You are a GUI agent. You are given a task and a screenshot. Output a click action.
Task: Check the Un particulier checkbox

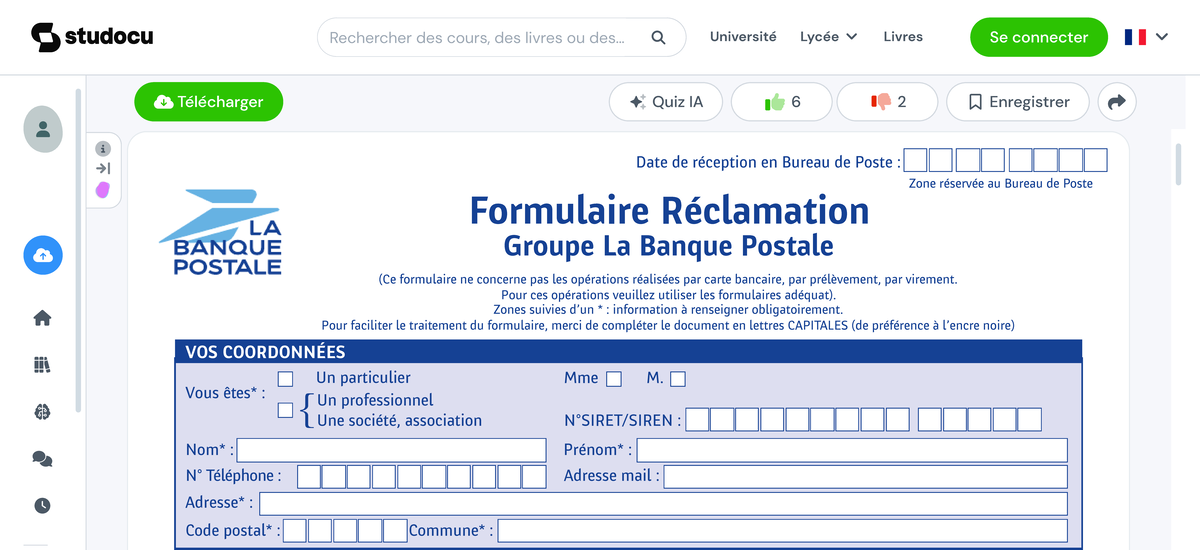point(286,378)
